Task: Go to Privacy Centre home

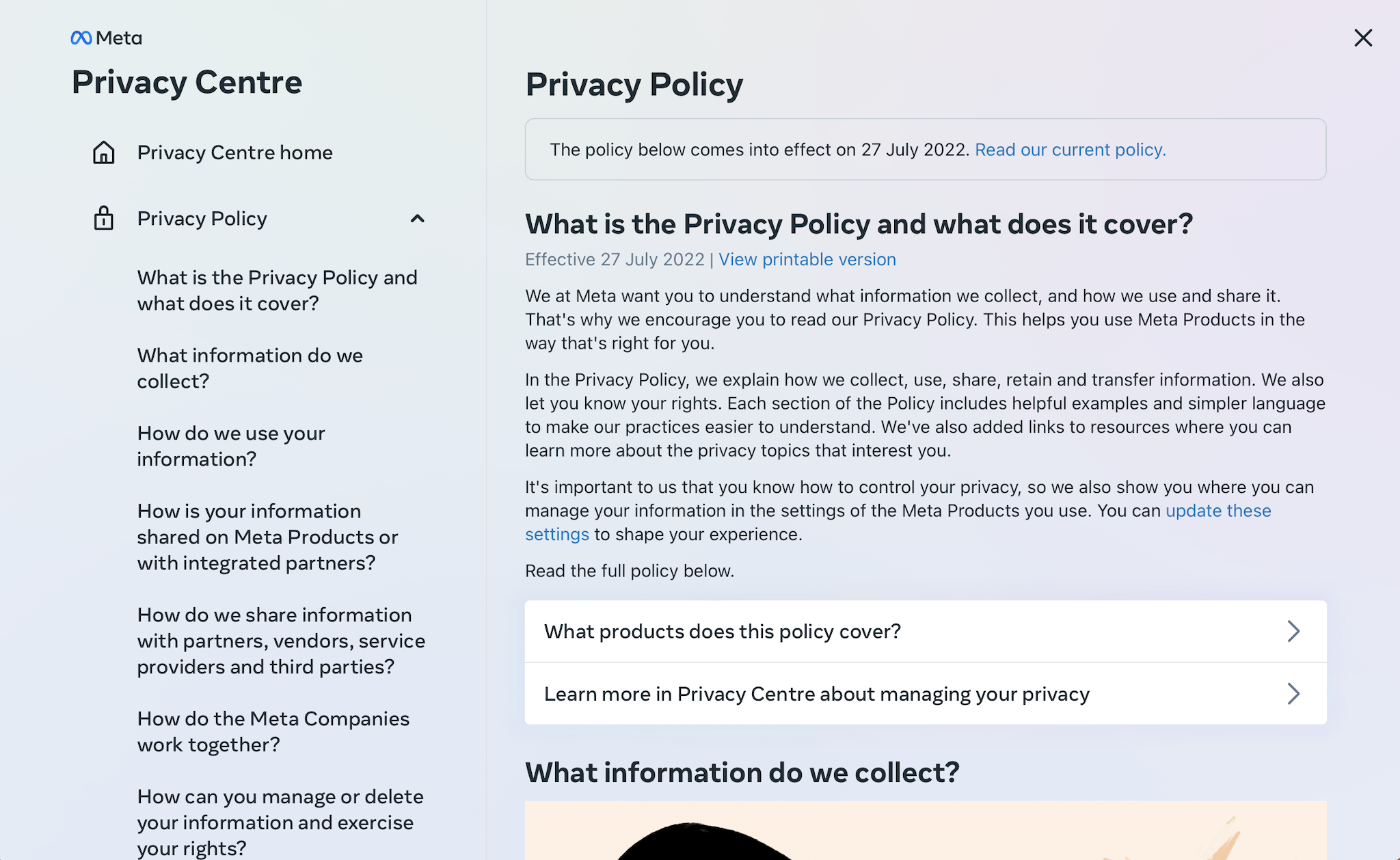Action: (x=234, y=152)
